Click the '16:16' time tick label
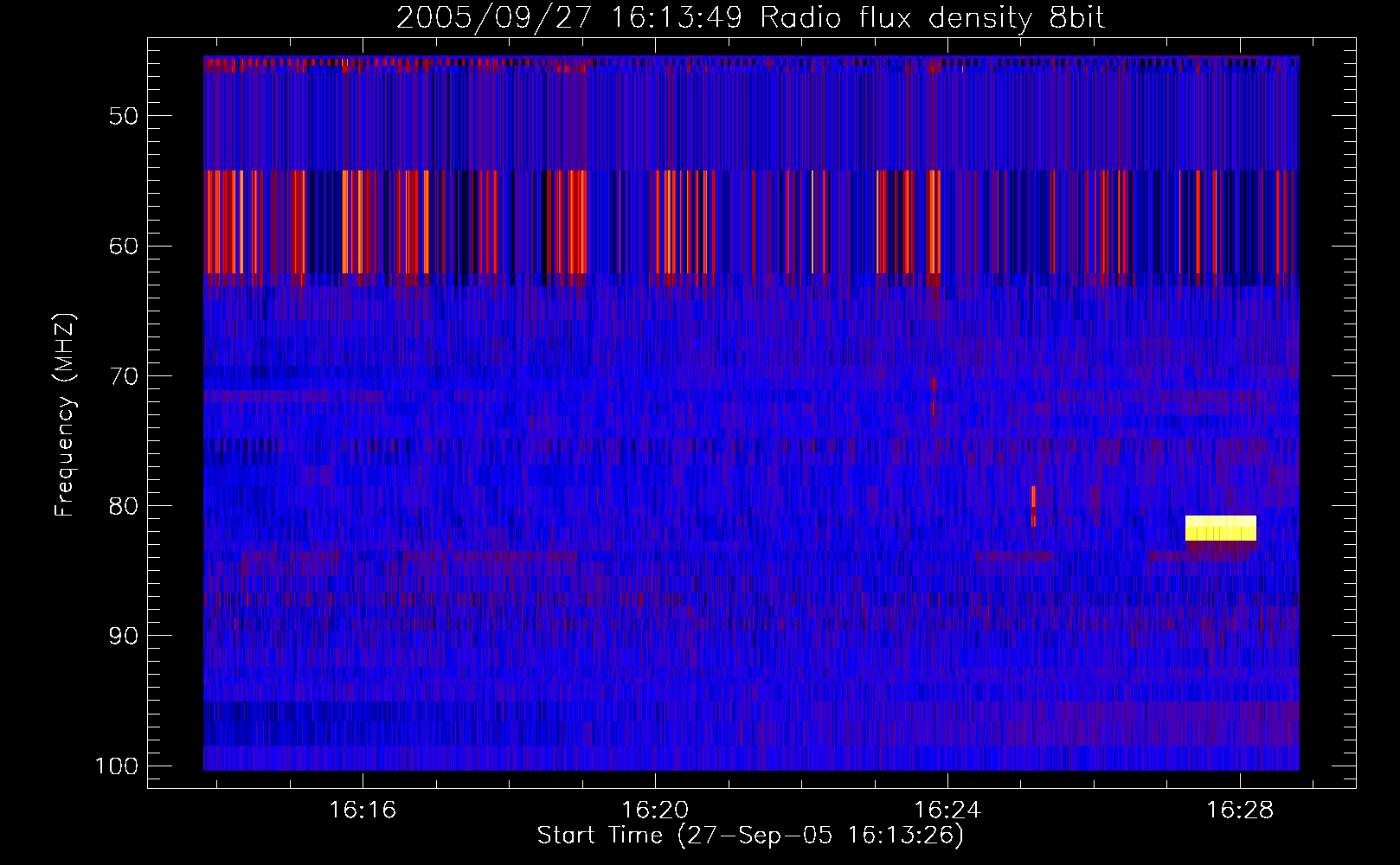This screenshot has width=1400, height=865. [x=363, y=810]
